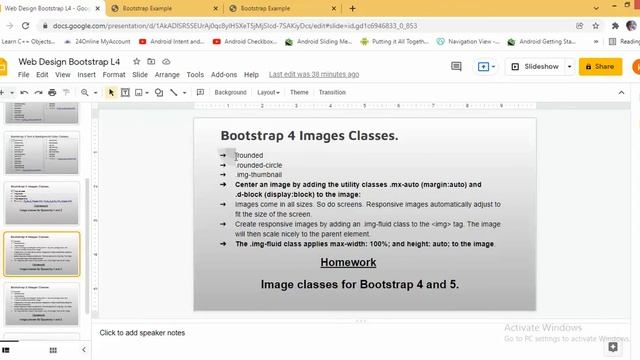Click the Transition button

[x=332, y=92]
